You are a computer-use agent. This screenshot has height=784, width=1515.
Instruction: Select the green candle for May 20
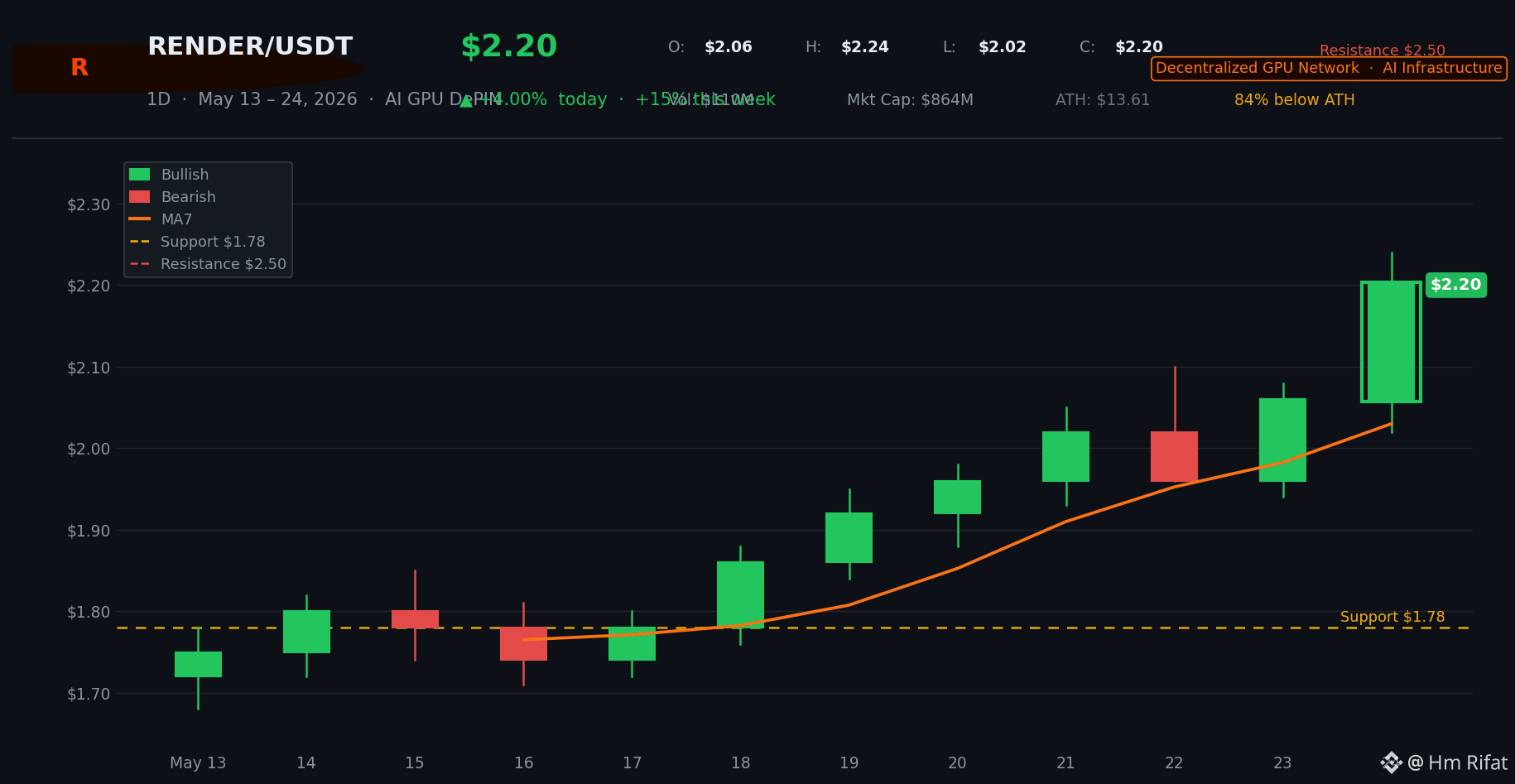pos(957,497)
